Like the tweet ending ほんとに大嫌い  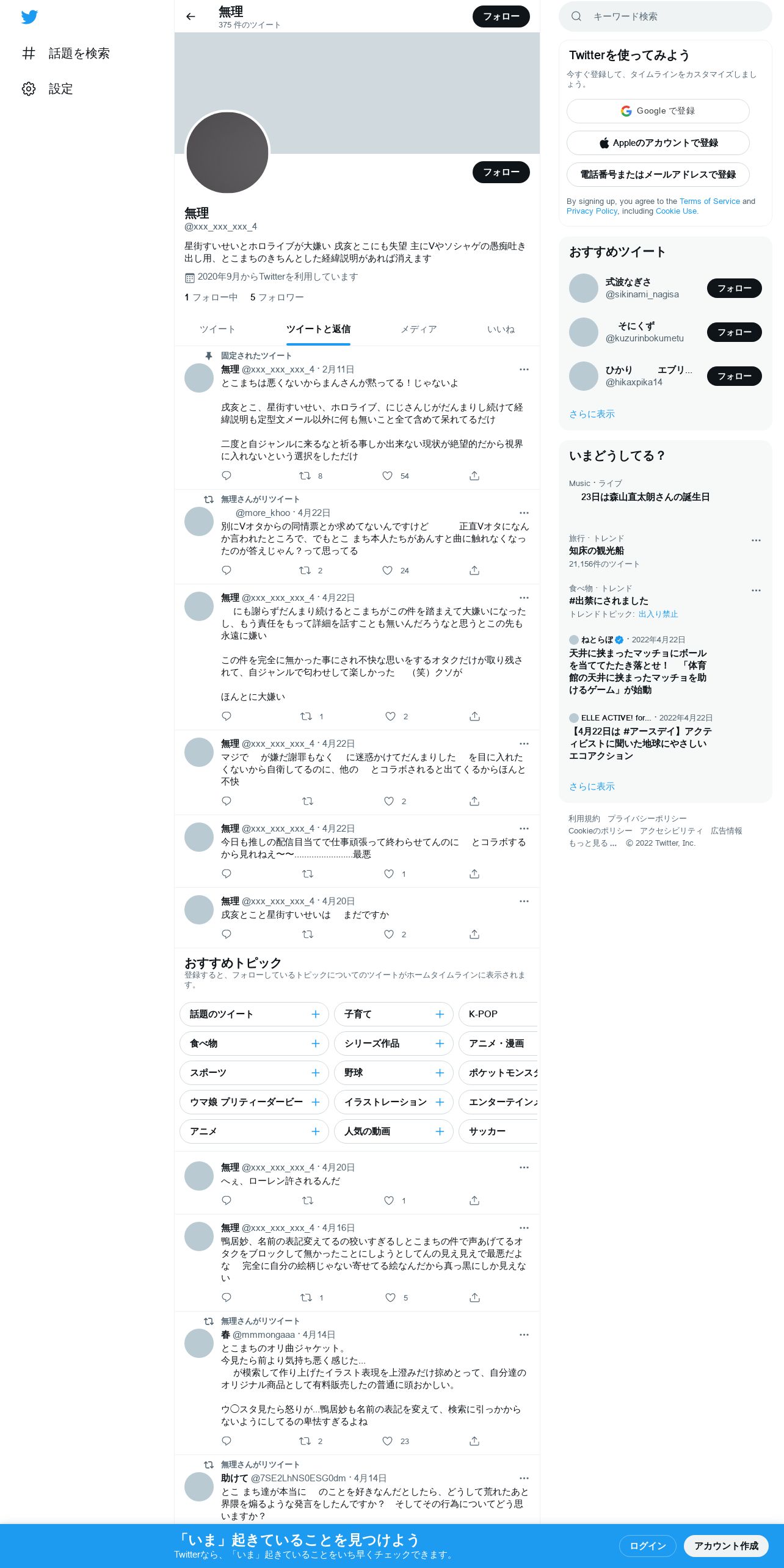pos(390,716)
